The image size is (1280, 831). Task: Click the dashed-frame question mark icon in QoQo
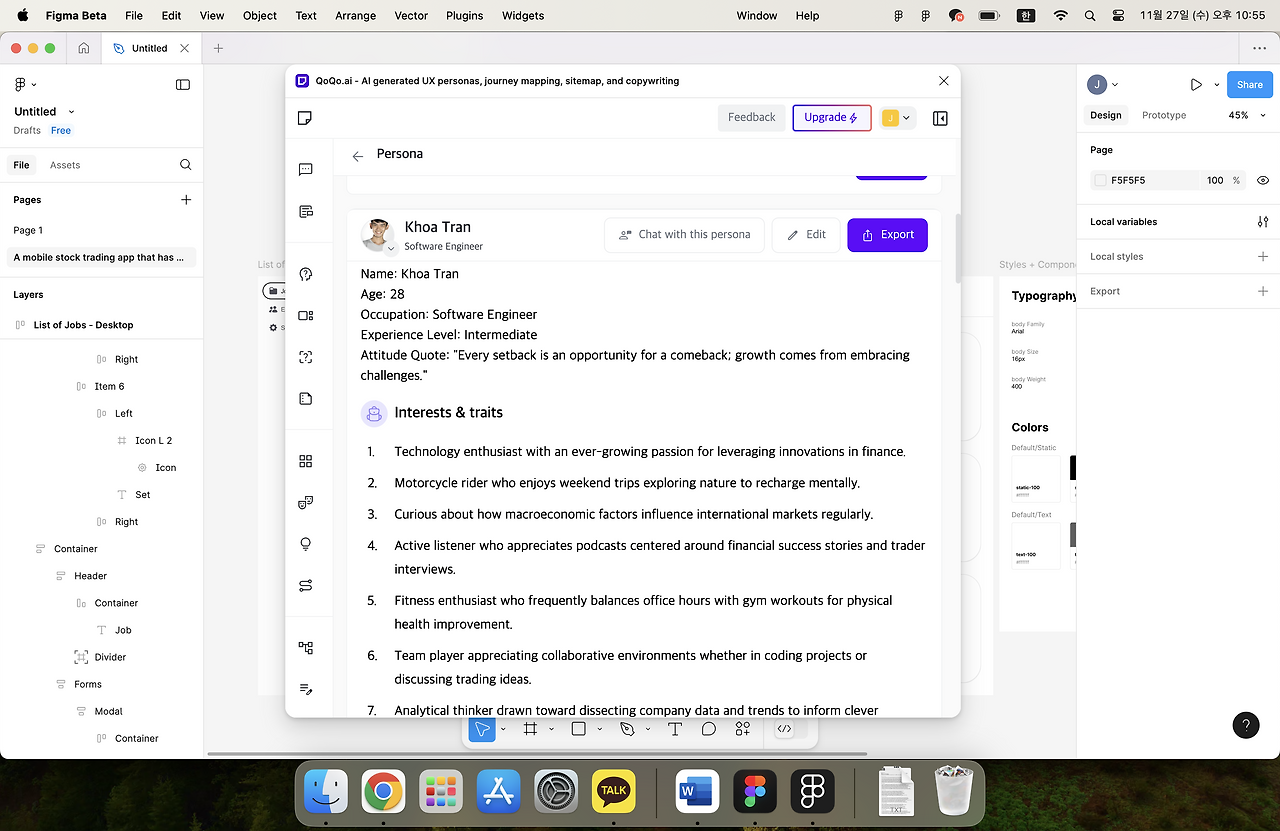click(x=306, y=357)
